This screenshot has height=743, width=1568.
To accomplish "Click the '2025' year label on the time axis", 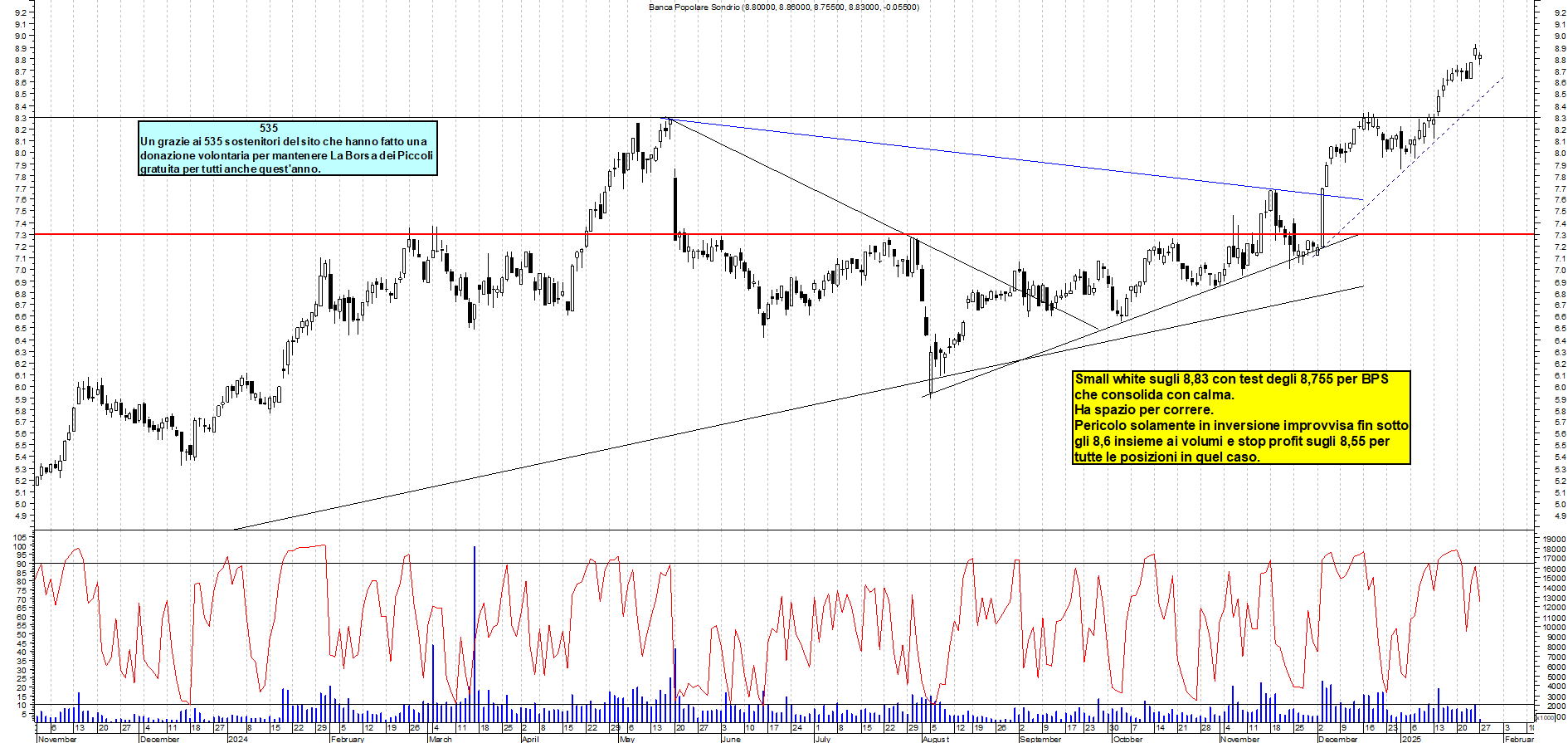I will (x=1411, y=739).
